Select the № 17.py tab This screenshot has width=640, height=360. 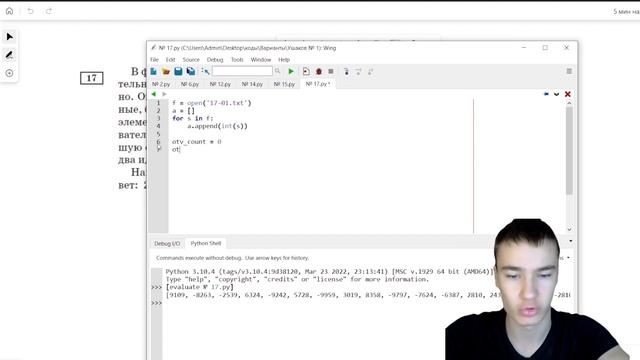(x=318, y=84)
